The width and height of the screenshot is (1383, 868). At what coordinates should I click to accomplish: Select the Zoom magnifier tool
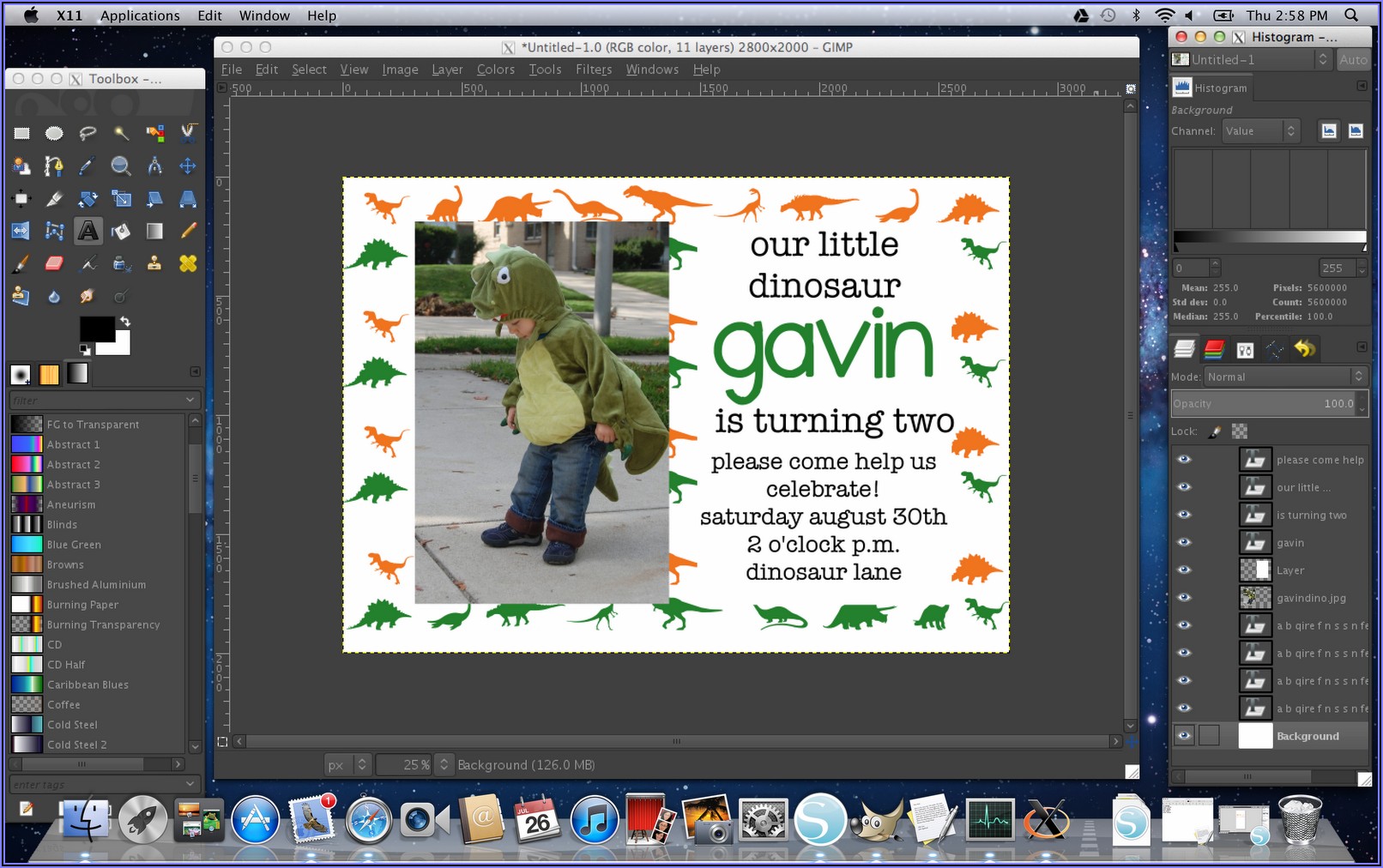click(121, 166)
